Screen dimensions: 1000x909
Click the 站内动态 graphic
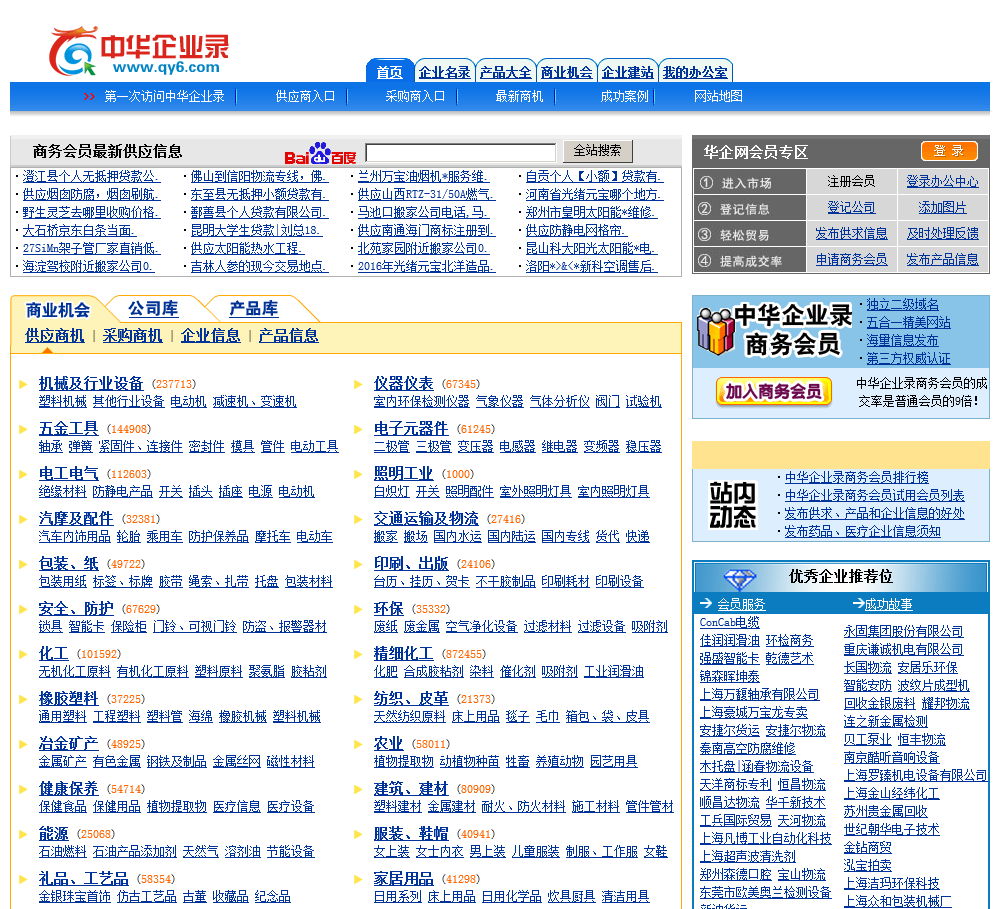(733, 505)
